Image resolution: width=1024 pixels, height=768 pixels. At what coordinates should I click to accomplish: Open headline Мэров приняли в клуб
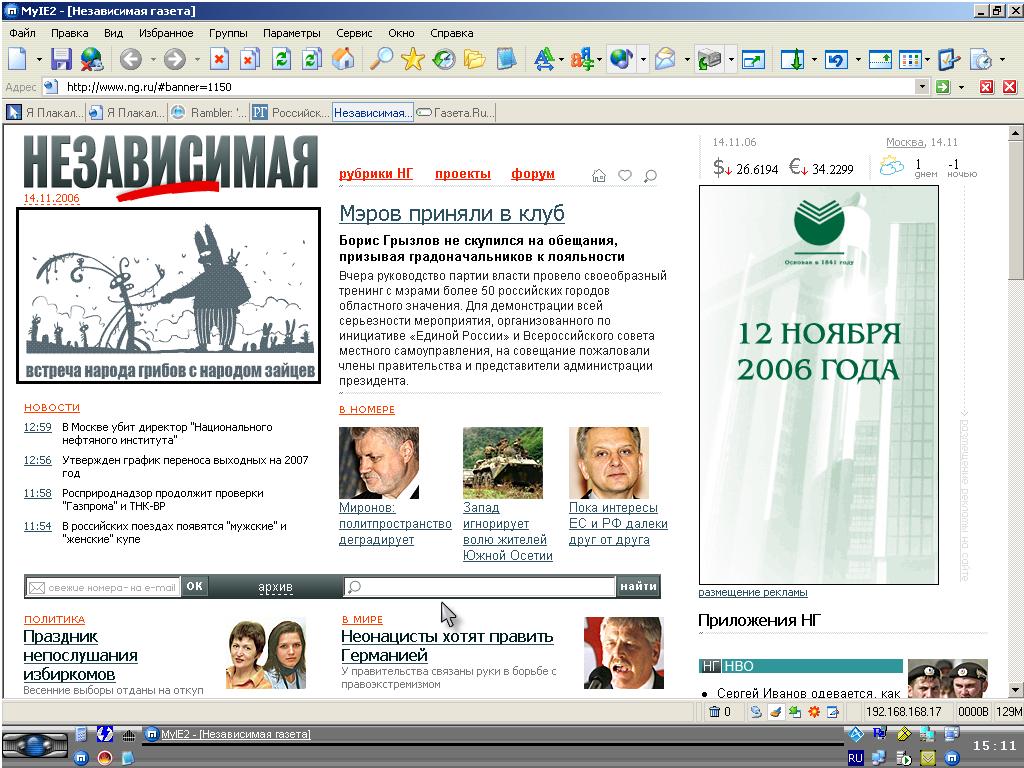click(x=452, y=214)
